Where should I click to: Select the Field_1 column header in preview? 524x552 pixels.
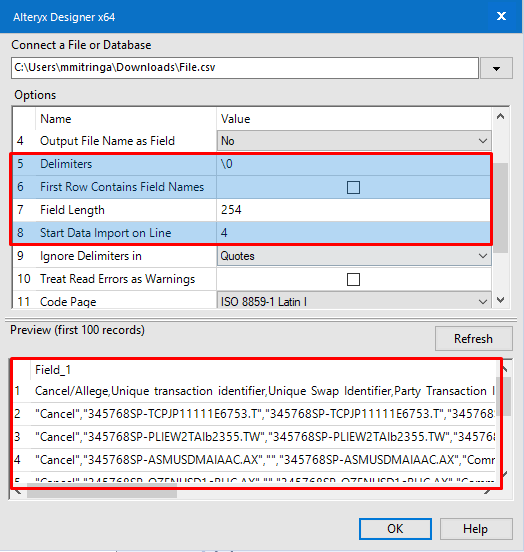tap(53, 370)
